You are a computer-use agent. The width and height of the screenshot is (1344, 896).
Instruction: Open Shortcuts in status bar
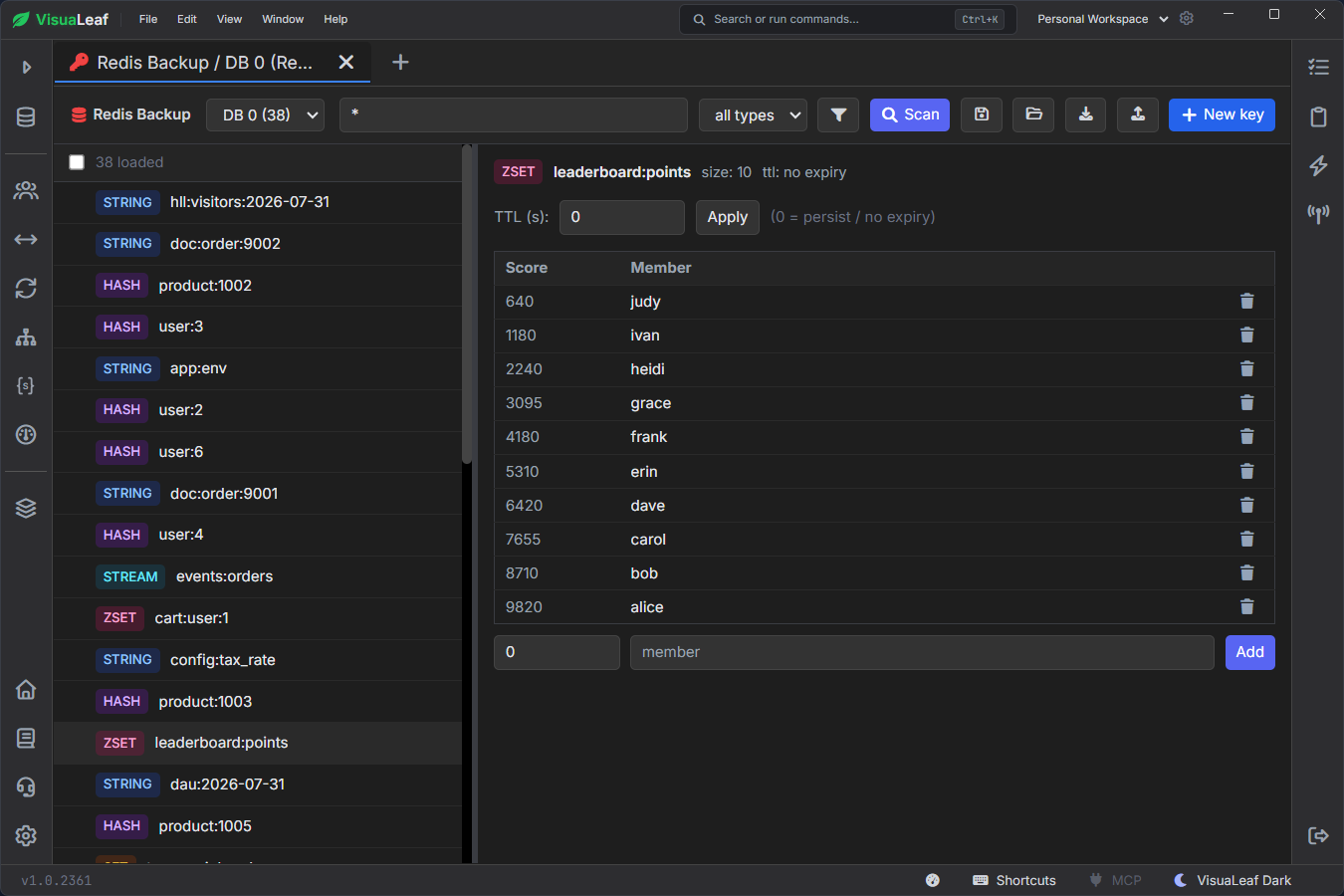point(1014,880)
